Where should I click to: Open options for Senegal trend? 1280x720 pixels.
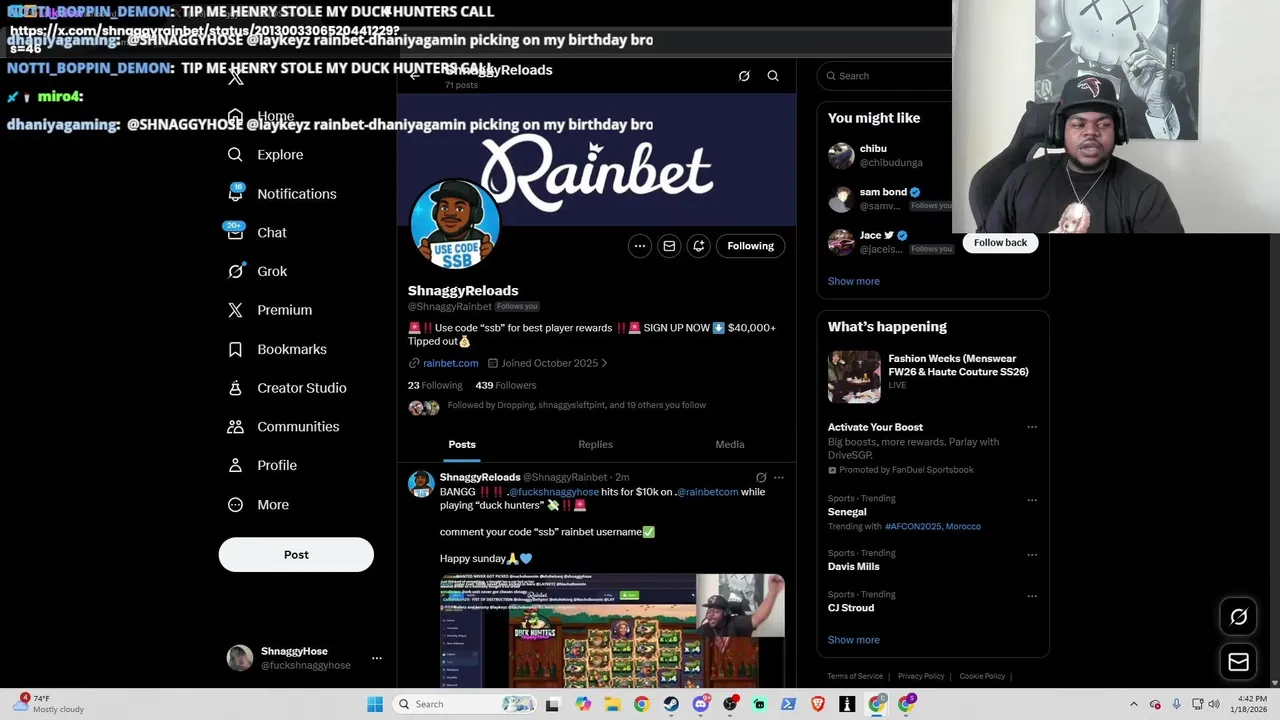coord(1032,500)
